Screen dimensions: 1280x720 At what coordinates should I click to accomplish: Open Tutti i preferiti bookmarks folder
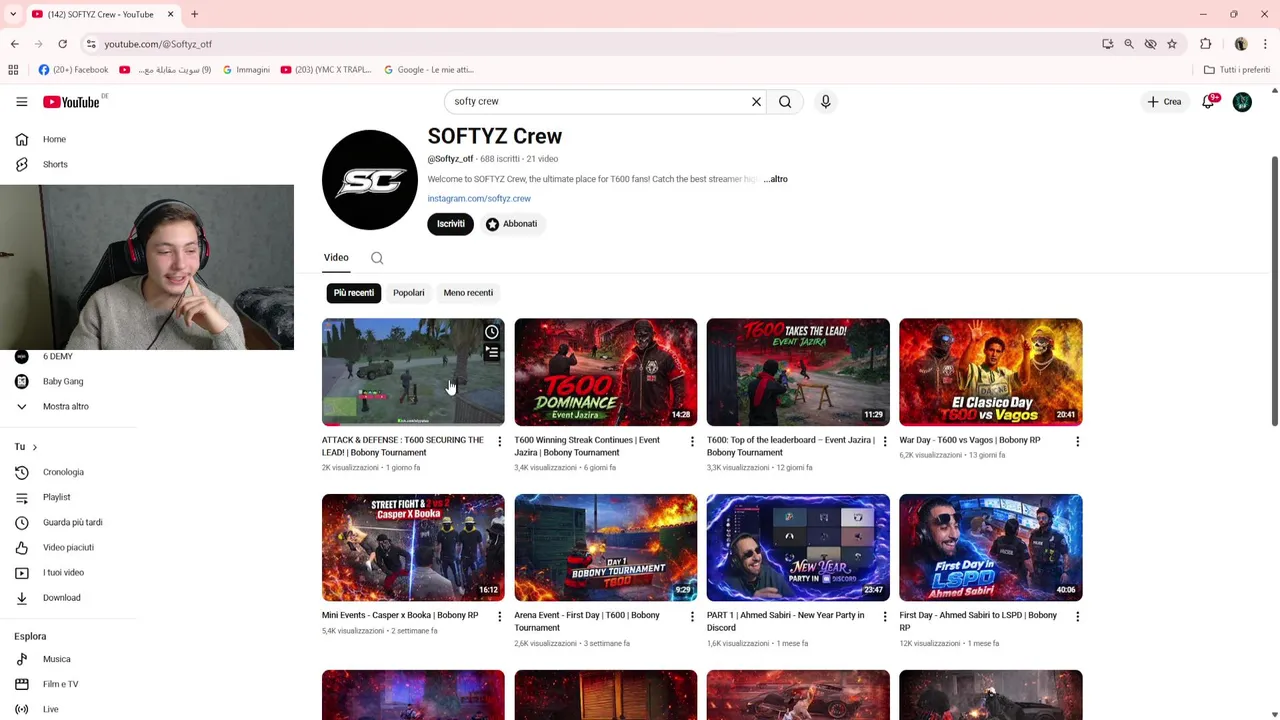pos(1237,70)
